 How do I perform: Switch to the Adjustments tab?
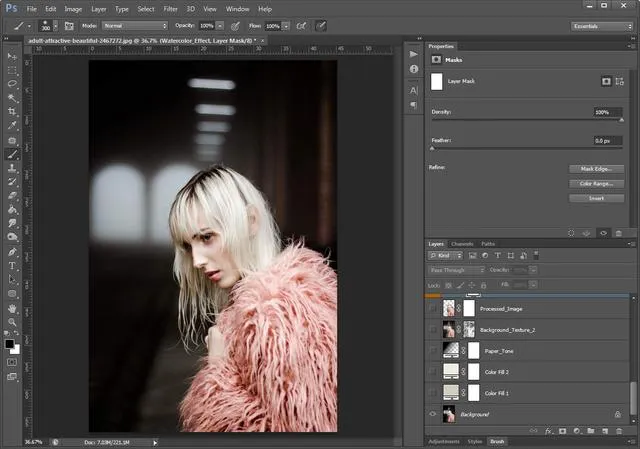[444, 442]
